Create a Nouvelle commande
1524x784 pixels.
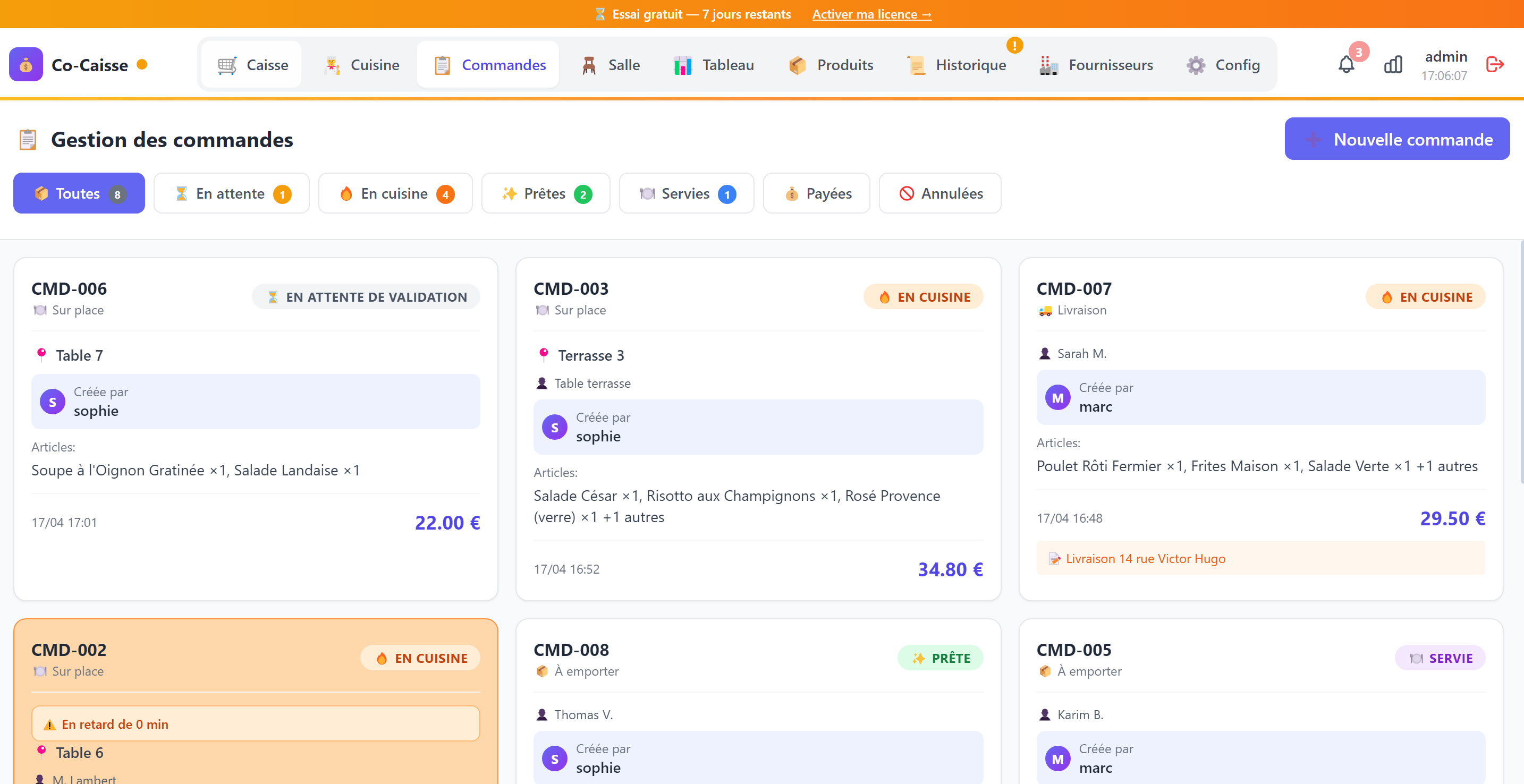(1398, 139)
